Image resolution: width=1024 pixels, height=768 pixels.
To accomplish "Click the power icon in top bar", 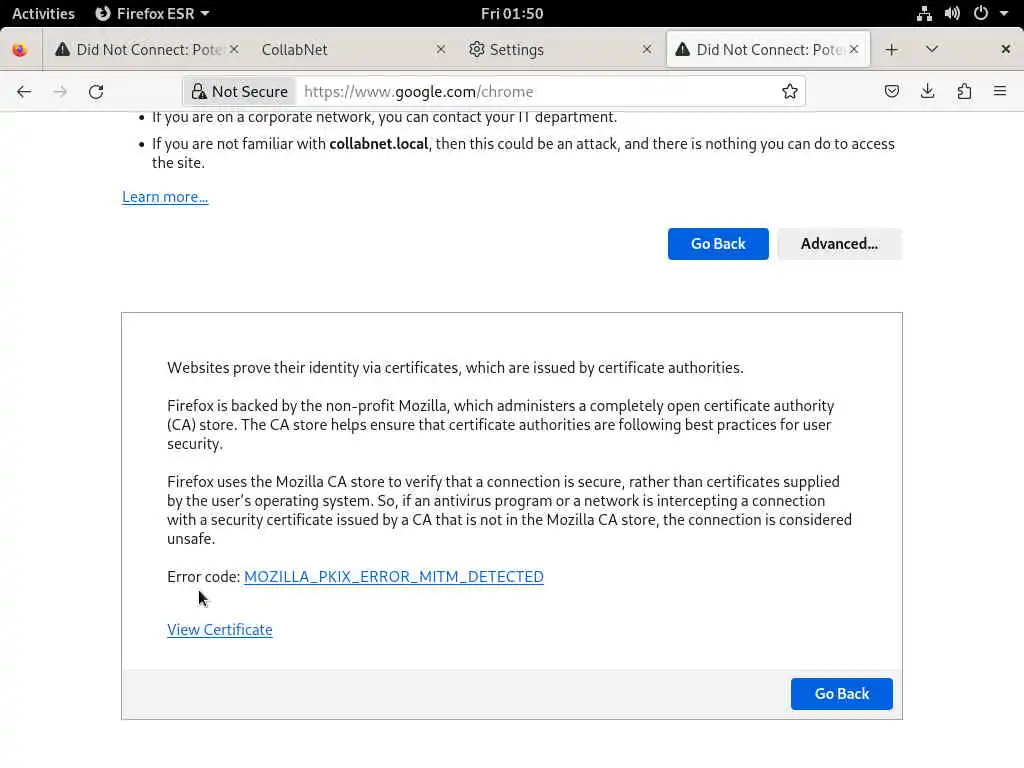I will click(980, 13).
